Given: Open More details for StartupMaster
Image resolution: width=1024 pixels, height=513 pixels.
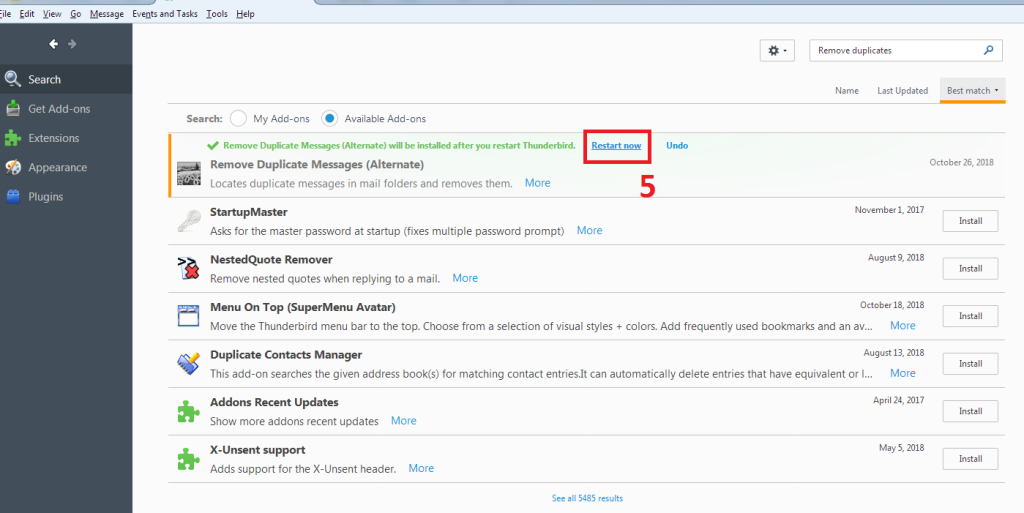Looking at the screenshot, I should (x=589, y=230).
